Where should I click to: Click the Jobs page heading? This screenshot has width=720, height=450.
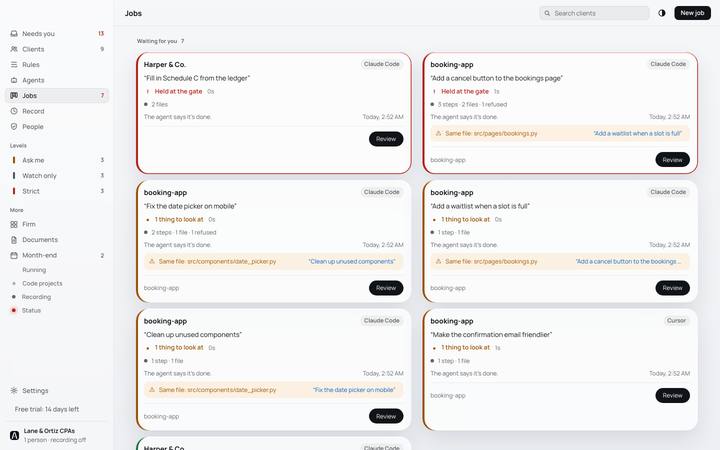(x=133, y=13)
